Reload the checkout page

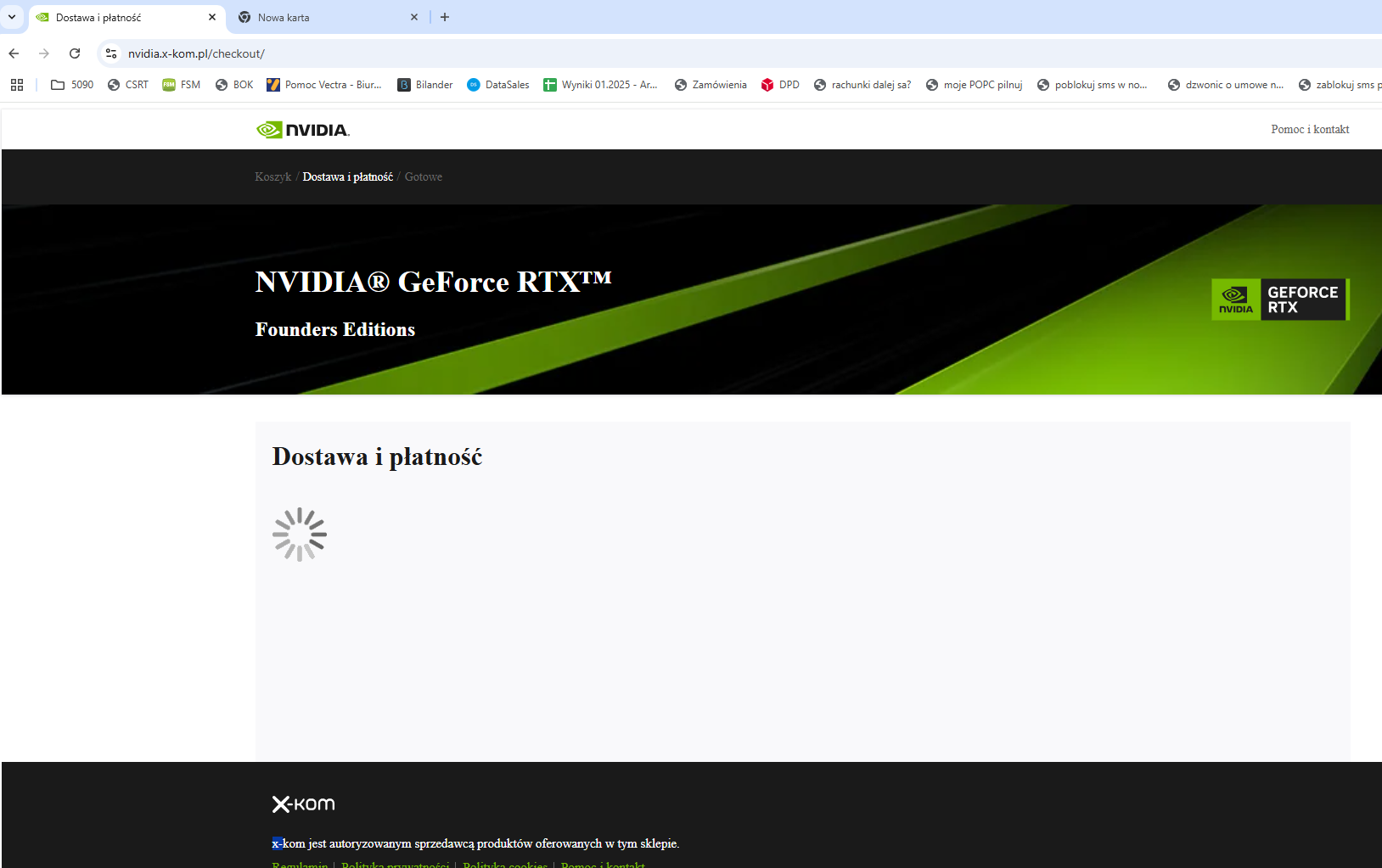point(75,53)
